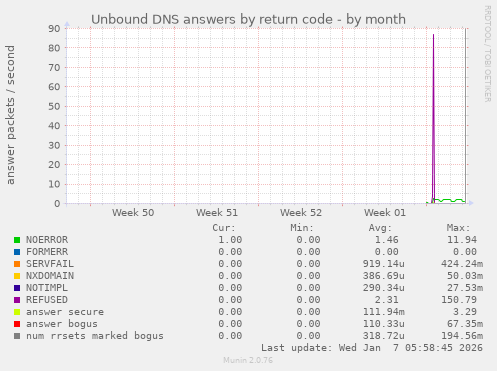Click answer secure max value 3.29
Viewport: 497px width, 371px height.
point(465,312)
